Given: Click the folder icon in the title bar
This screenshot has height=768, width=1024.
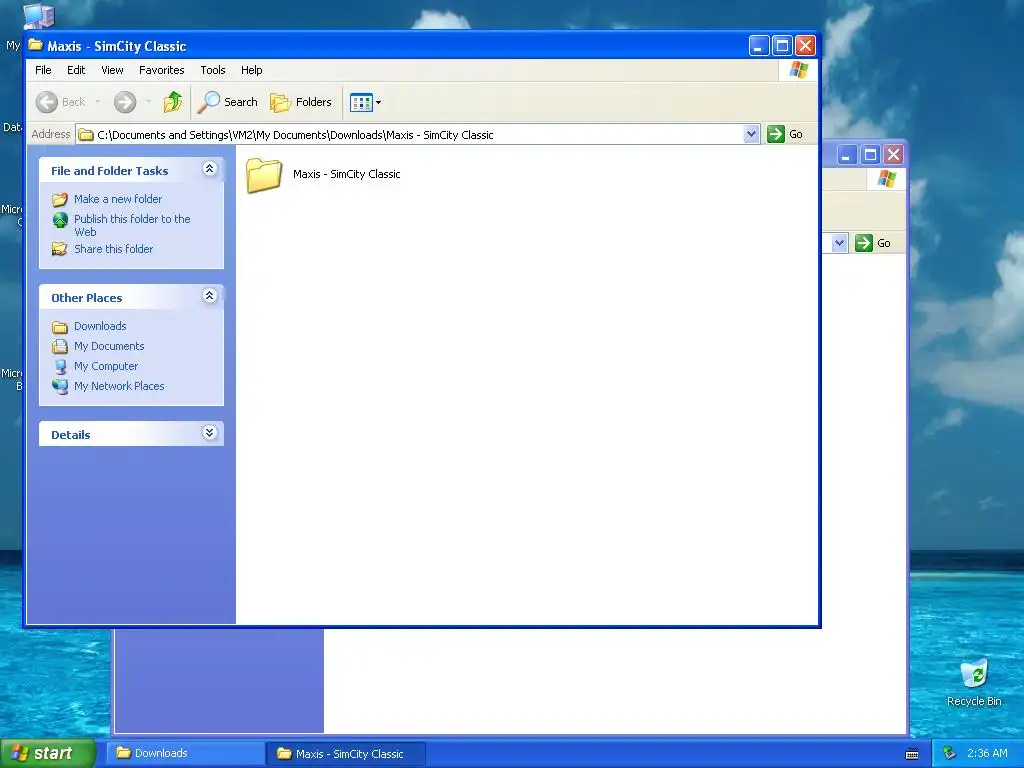Looking at the screenshot, I should (x=35, y=45).
